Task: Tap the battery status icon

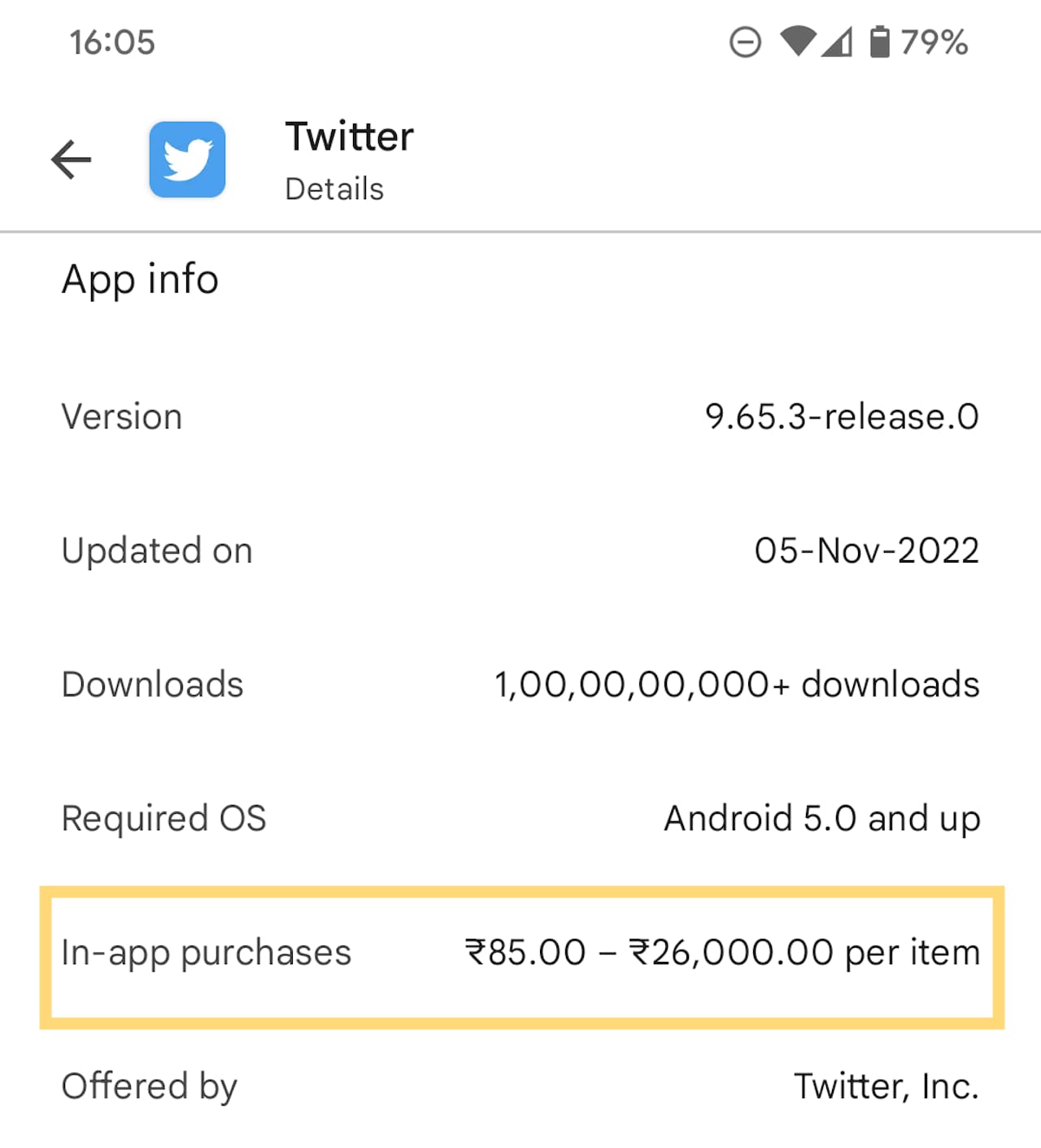Action: point(879,42)
